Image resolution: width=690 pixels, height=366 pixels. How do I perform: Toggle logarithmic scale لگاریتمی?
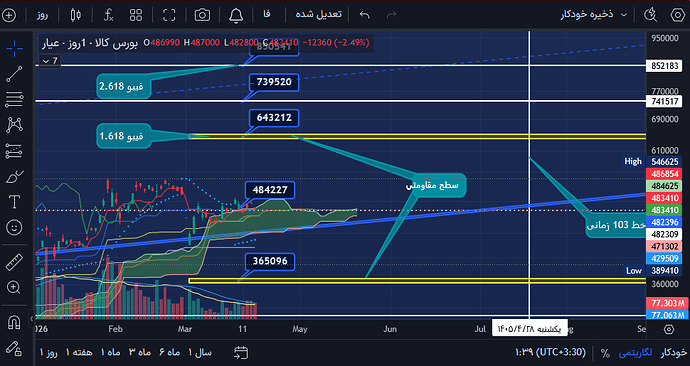[635, 353]
